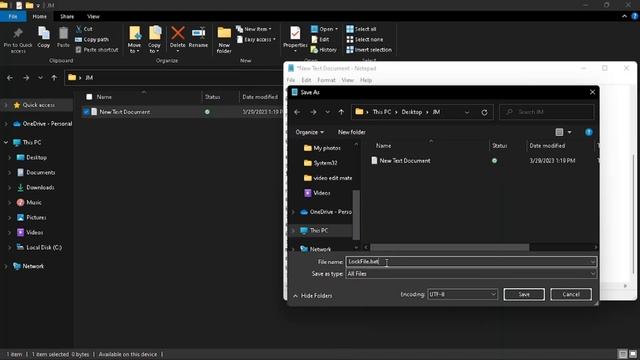
Task: Sort by Date modified in Explorer window
Action: 260,97
